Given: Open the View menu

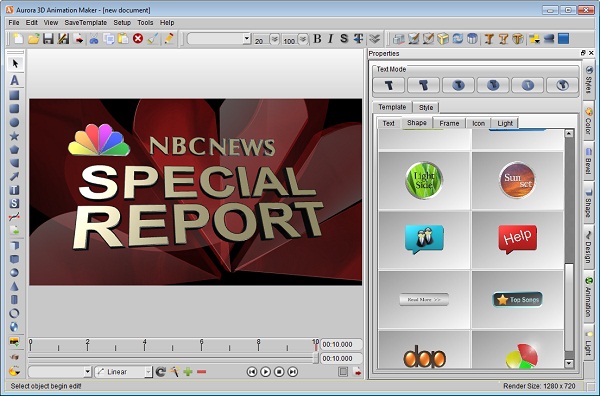Looking at the screenshot, I should (x=51, y=23).
